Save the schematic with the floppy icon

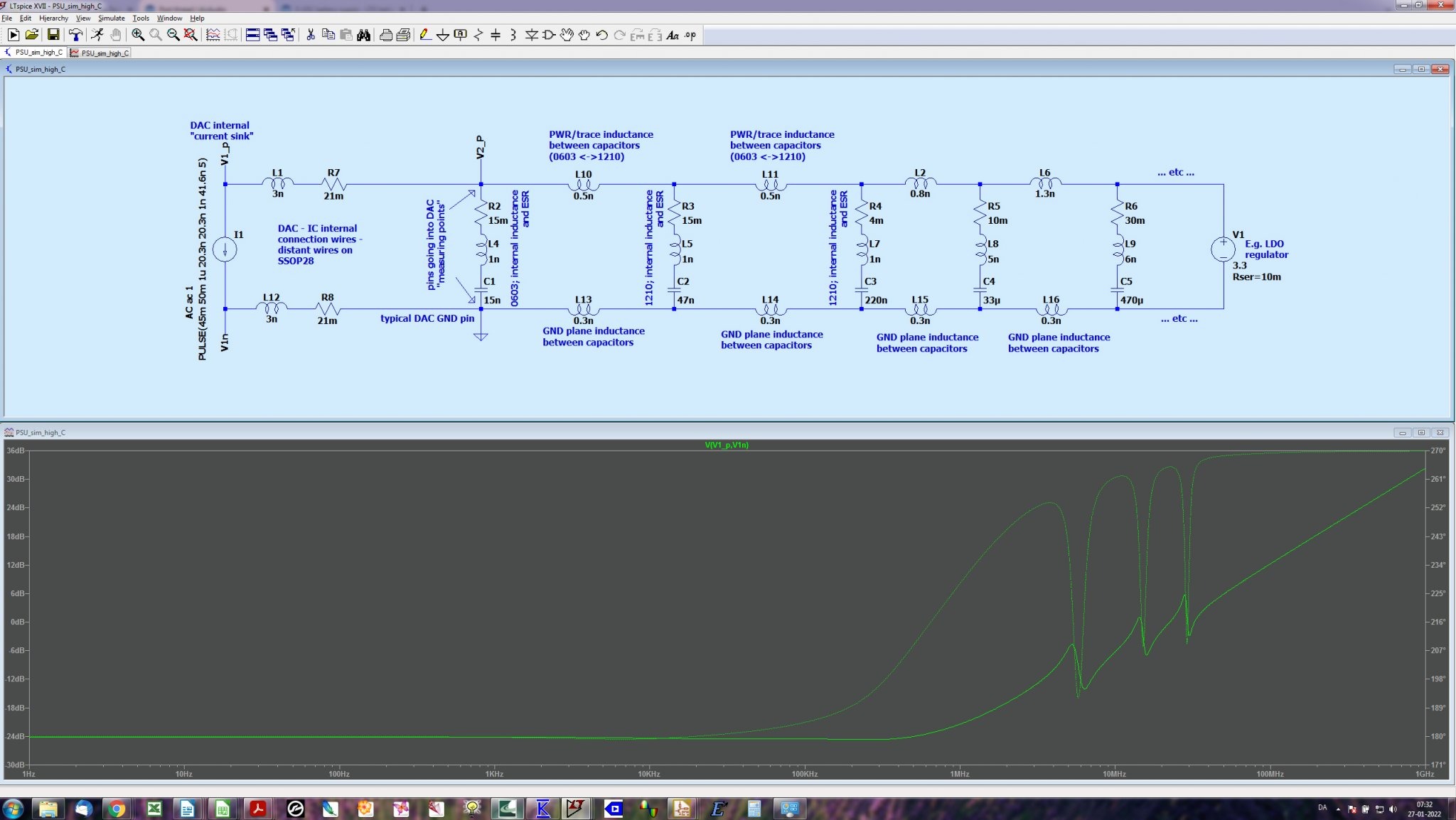(53, 35)
